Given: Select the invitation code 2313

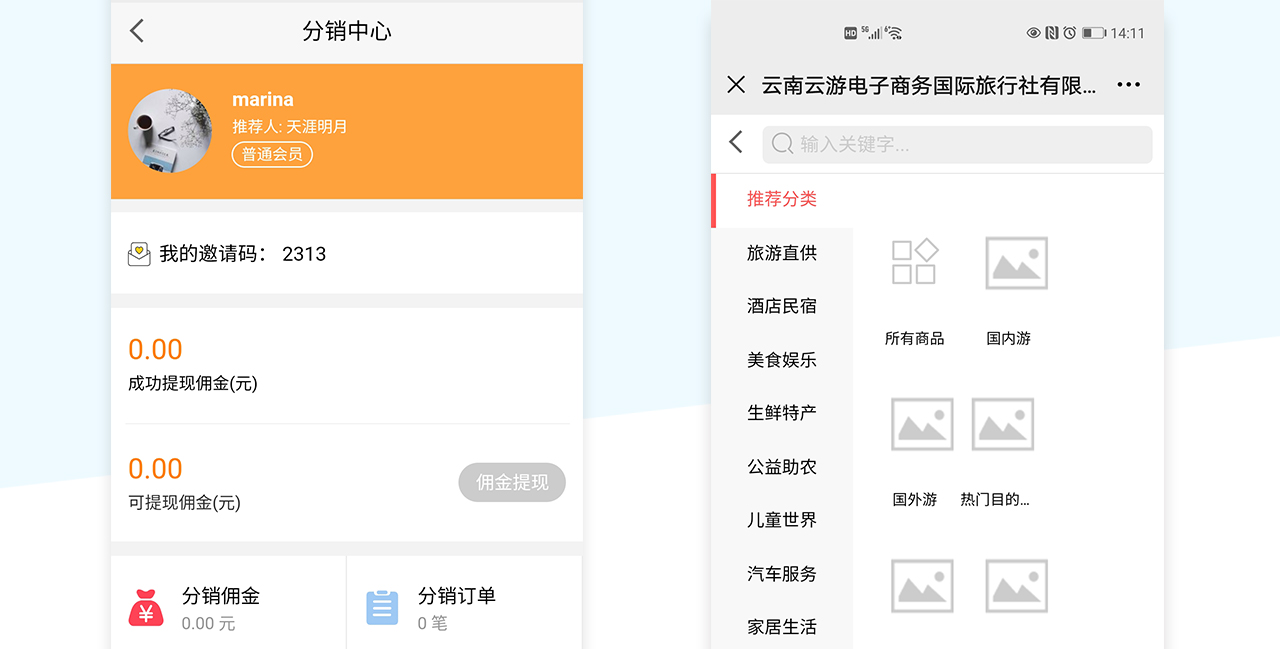Looking at the screenshot, I should click(x=304, y=254).
